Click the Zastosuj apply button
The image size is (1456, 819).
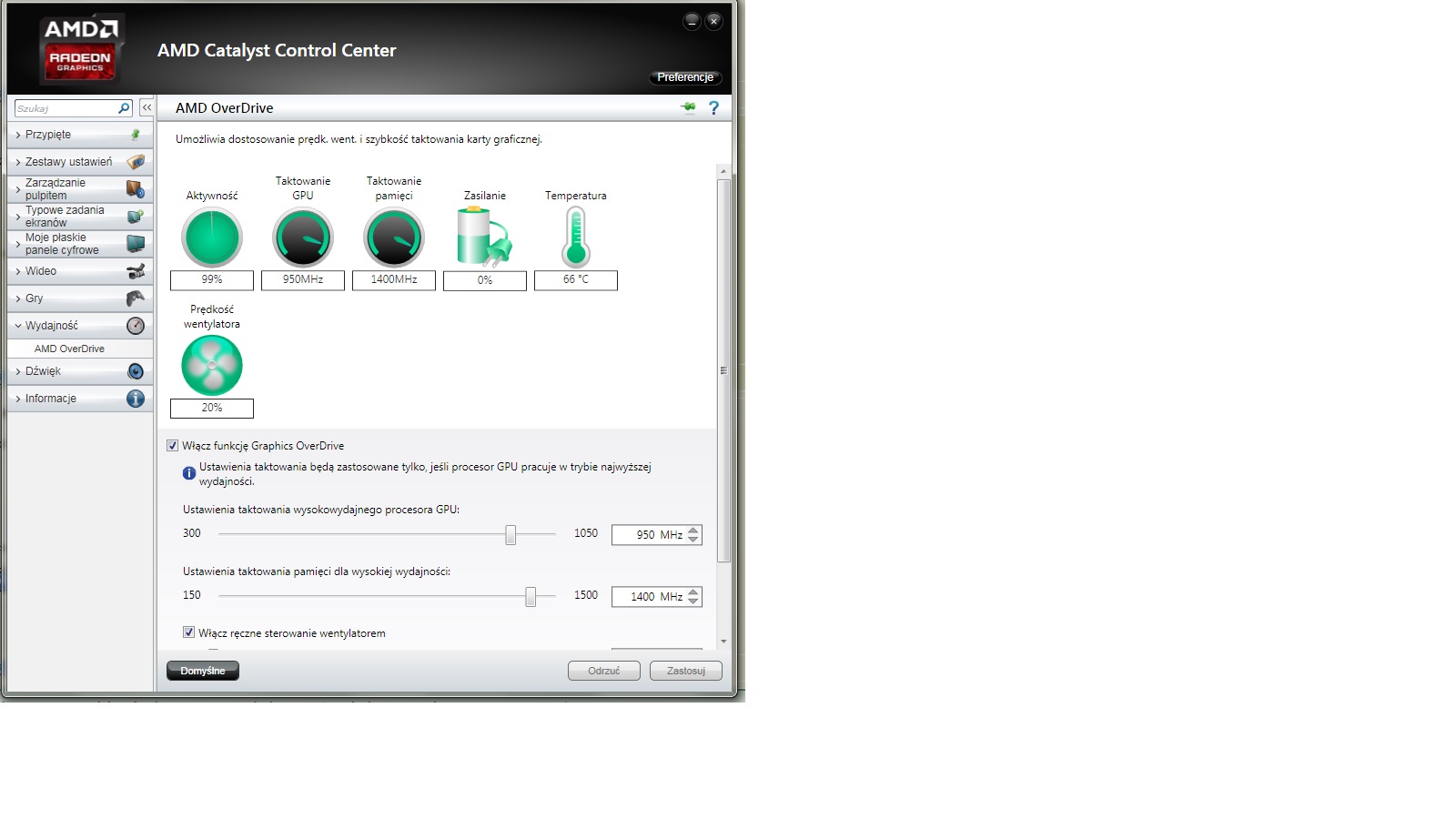[686, 671]
